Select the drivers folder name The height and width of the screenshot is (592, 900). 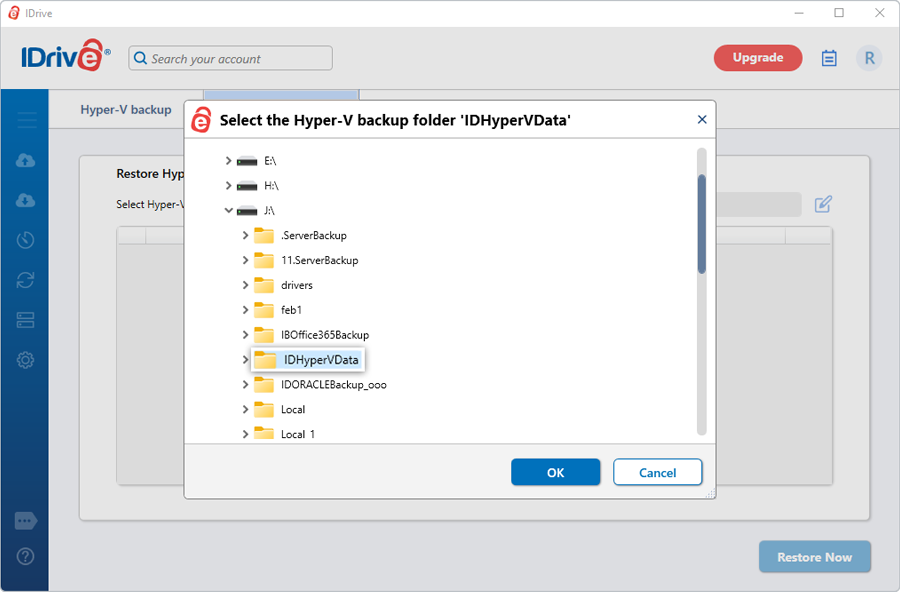point(297,285)
